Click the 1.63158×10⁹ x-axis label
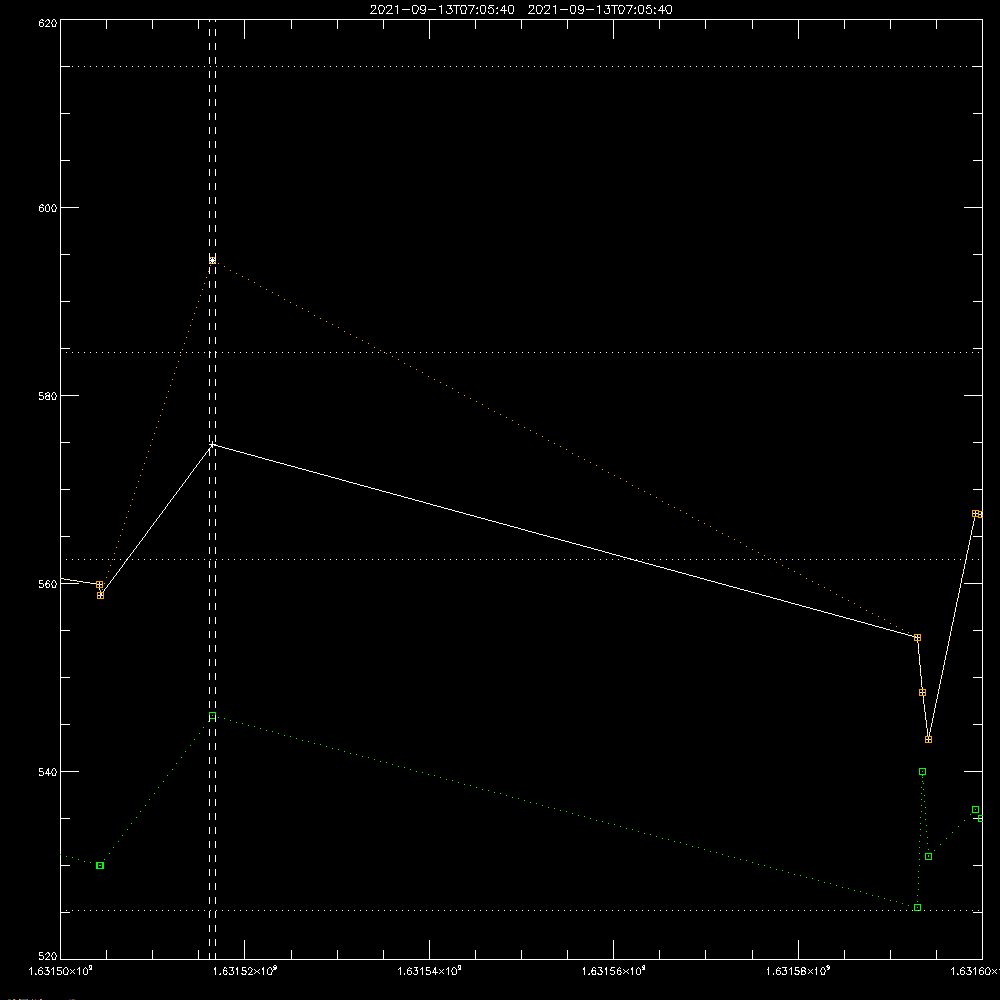 pyautogui.click(x=798, y=971)
